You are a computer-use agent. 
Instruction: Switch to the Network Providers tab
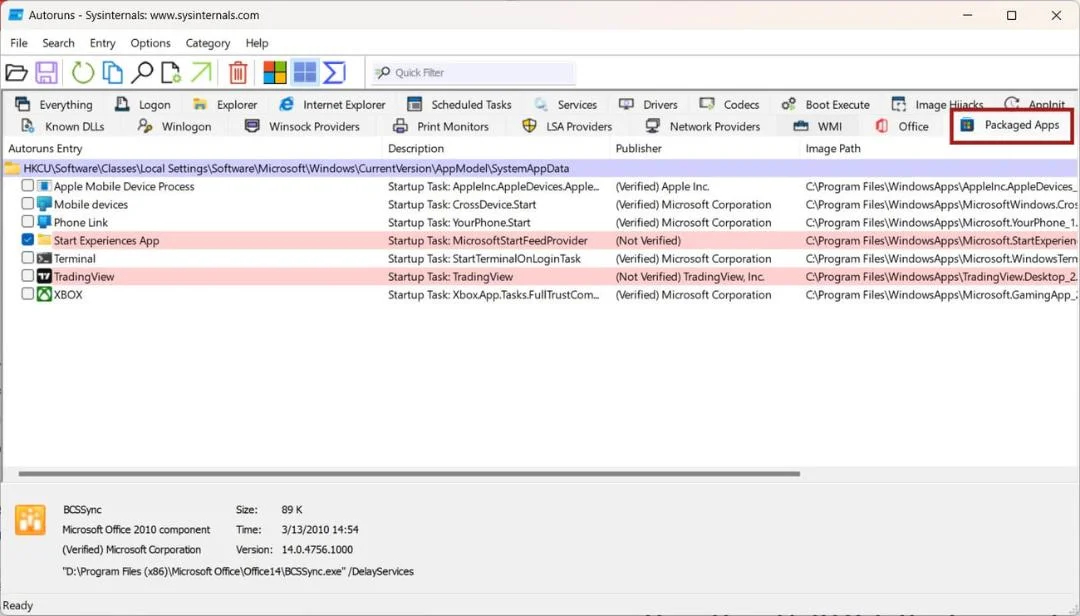pyautogui.click(x=703, y=126)
